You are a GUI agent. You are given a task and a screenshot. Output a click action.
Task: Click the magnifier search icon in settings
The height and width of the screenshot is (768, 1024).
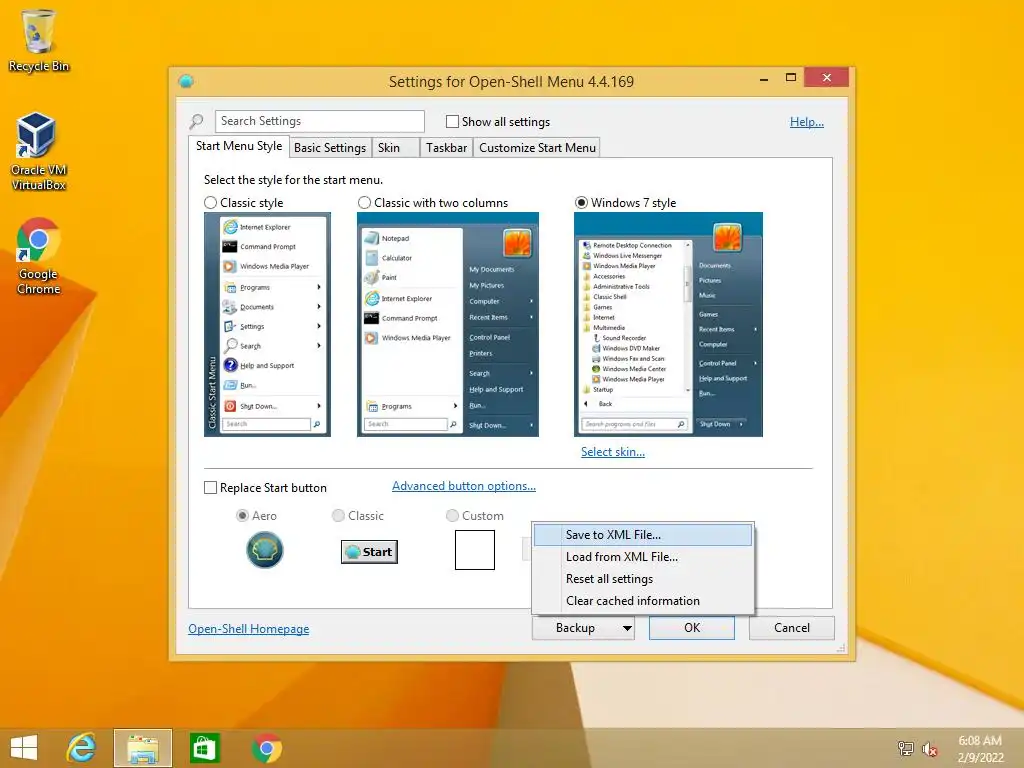point(196,121)
